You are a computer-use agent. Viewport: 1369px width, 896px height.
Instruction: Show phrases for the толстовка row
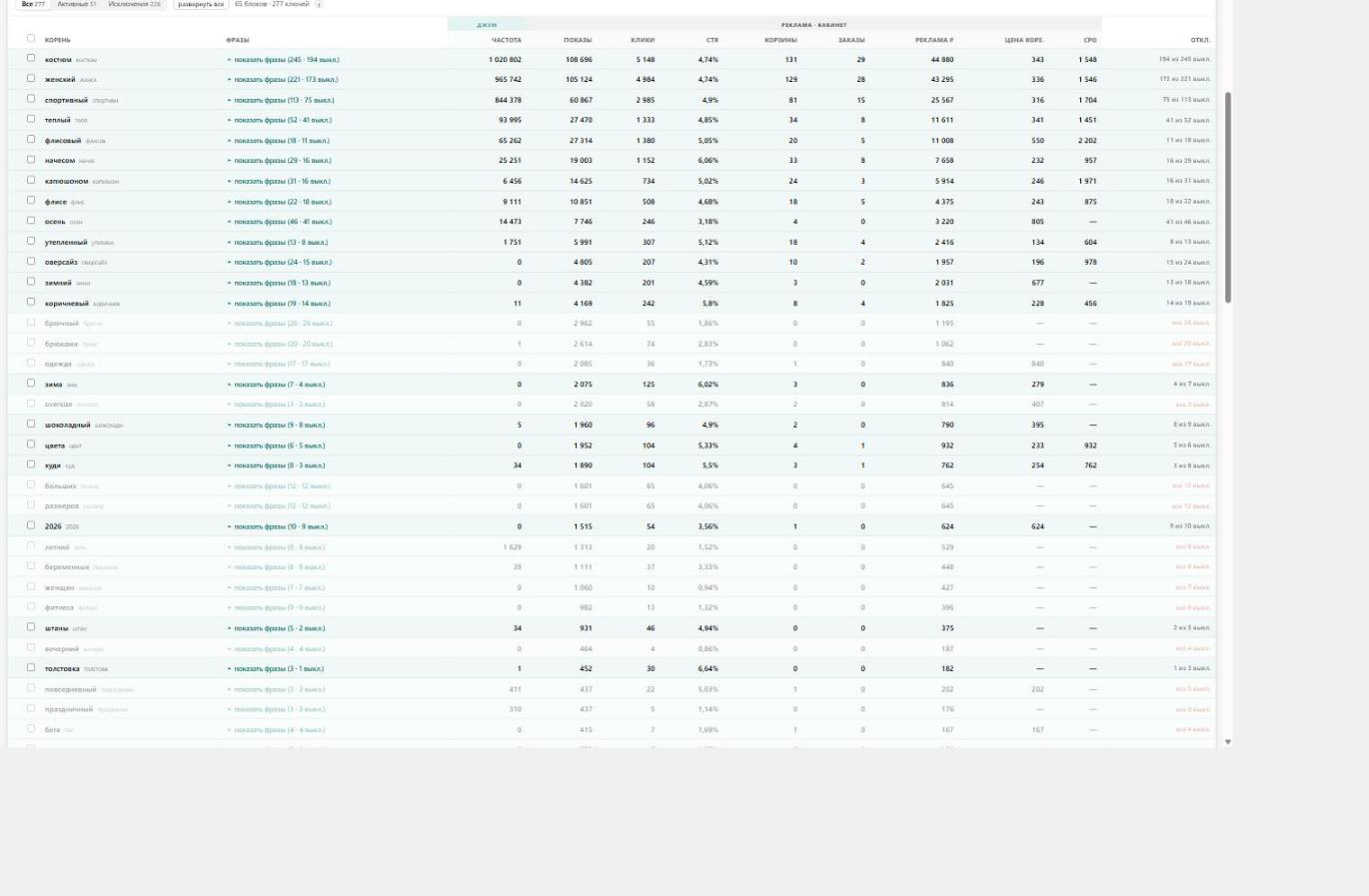[276, 668]
